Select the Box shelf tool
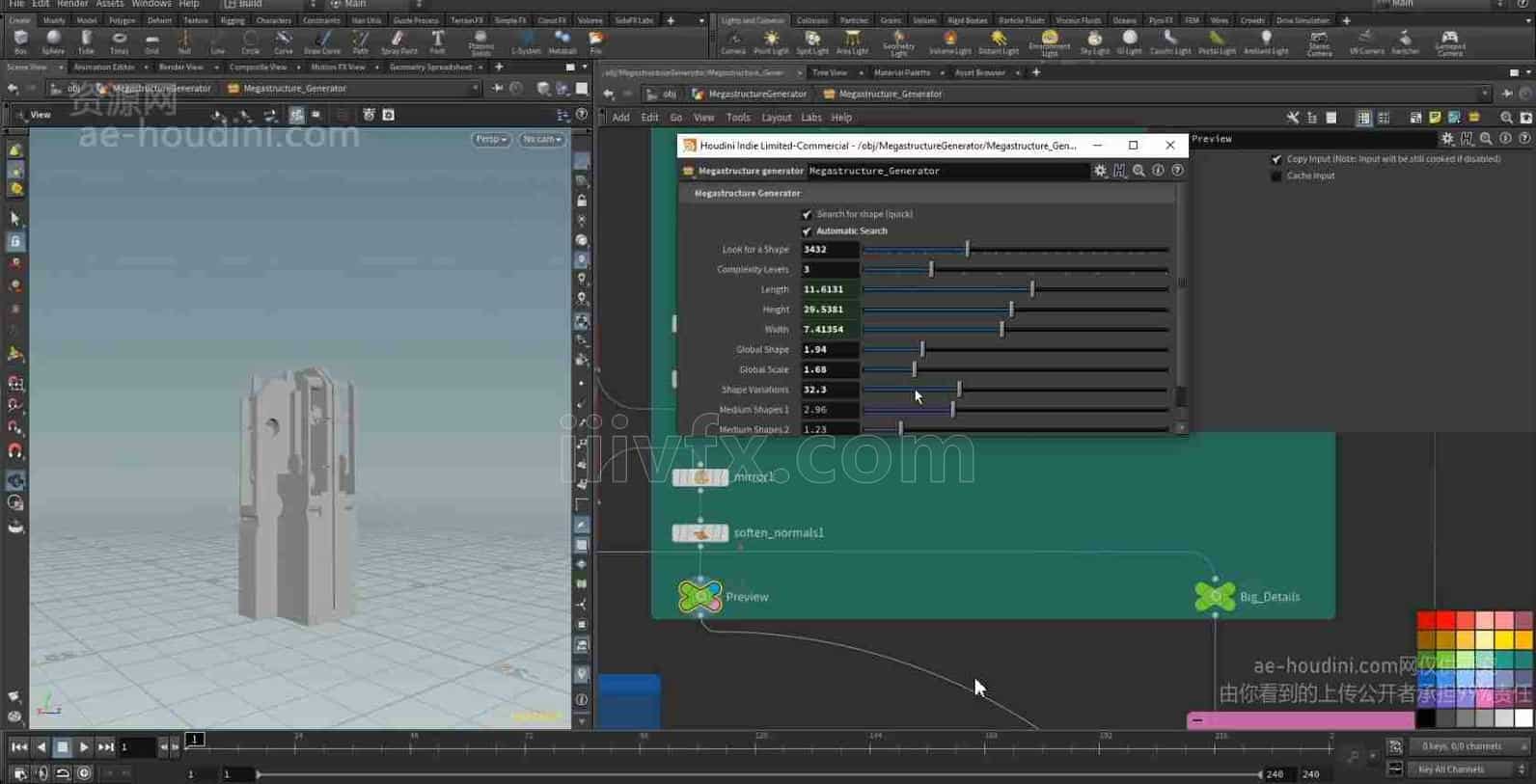Viewport: 1536px width, 784px height. [20, 41]
